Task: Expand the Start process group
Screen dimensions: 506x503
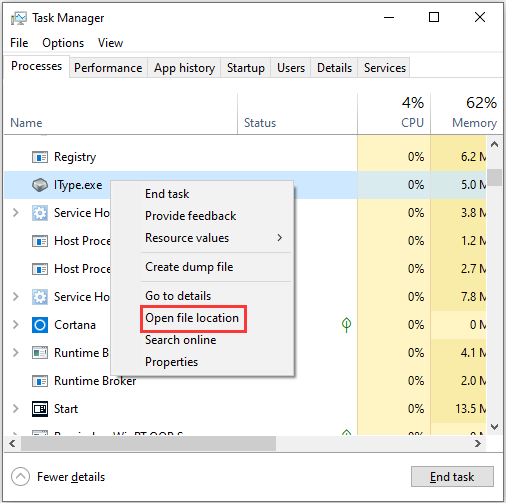Action: [x=15, y=408]
